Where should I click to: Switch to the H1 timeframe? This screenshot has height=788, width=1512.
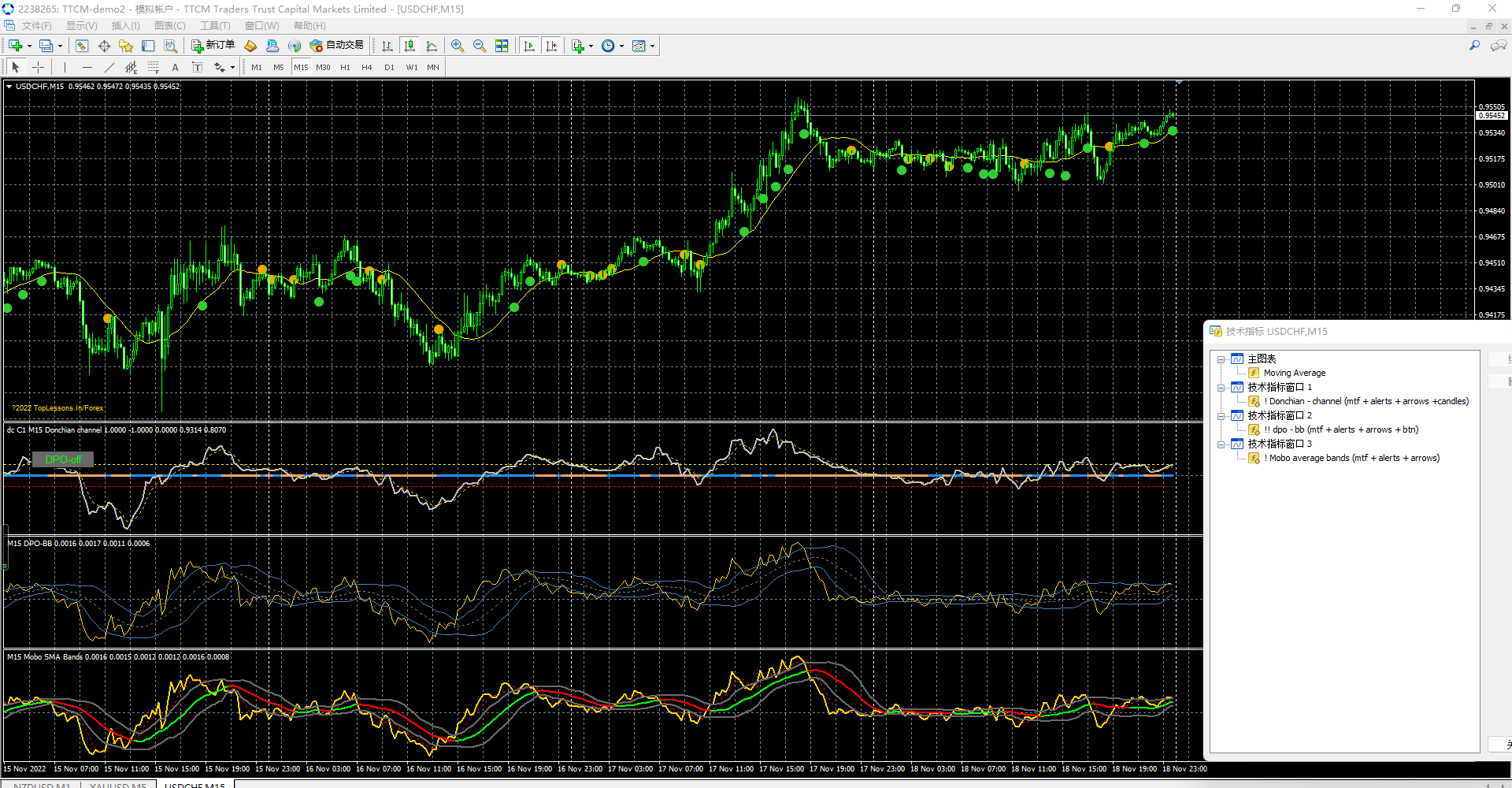tap(345, 67)
